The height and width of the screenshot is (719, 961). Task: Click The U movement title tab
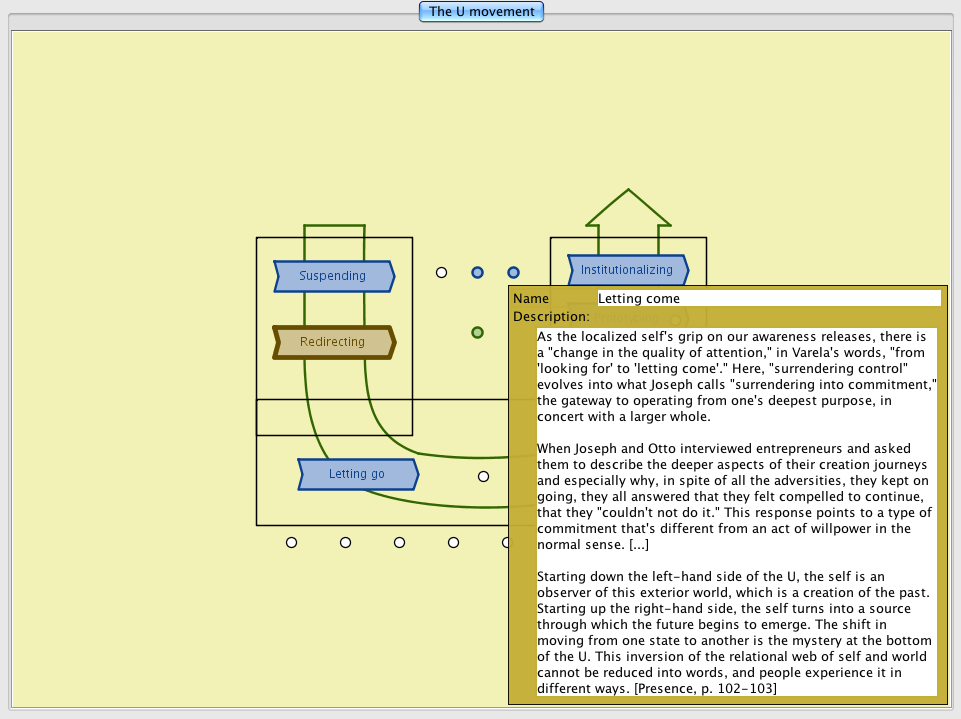coord(481,12)
